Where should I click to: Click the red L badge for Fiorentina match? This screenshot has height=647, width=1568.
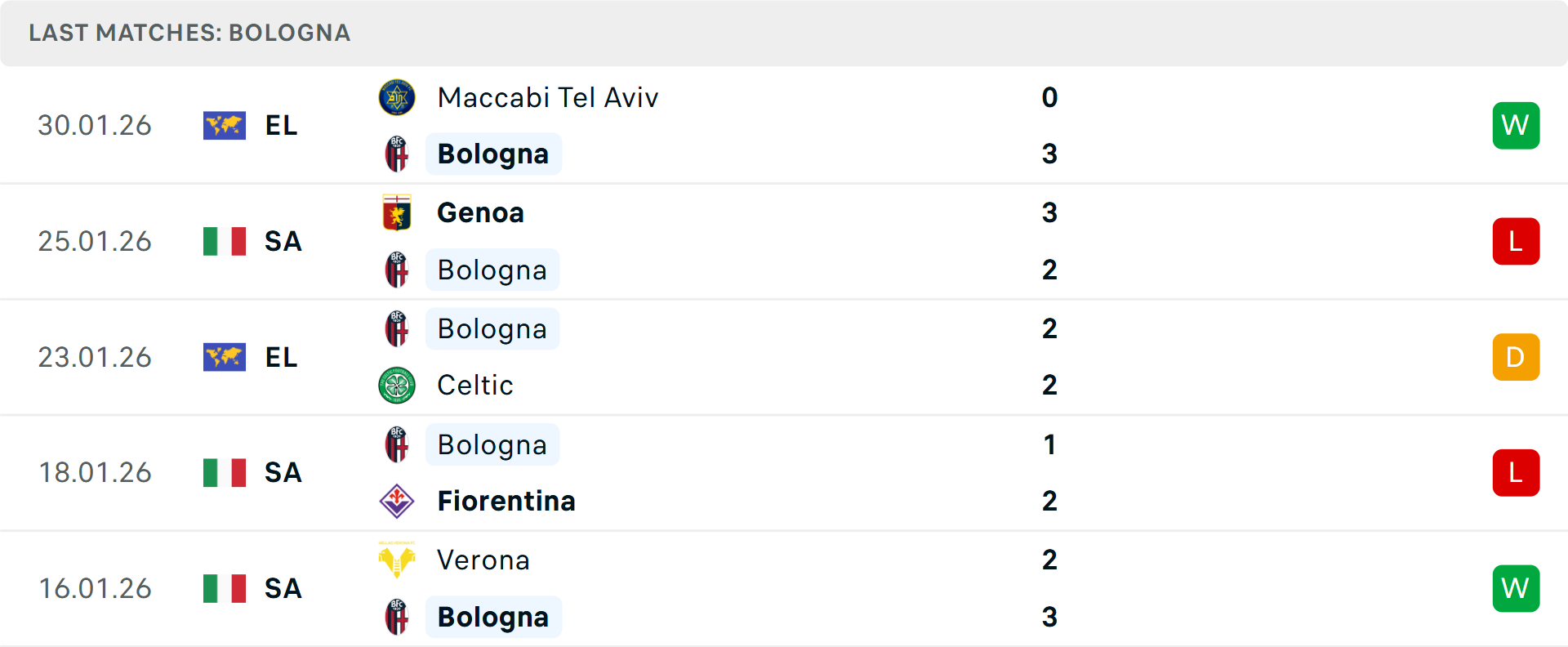tap(1516, 473)
